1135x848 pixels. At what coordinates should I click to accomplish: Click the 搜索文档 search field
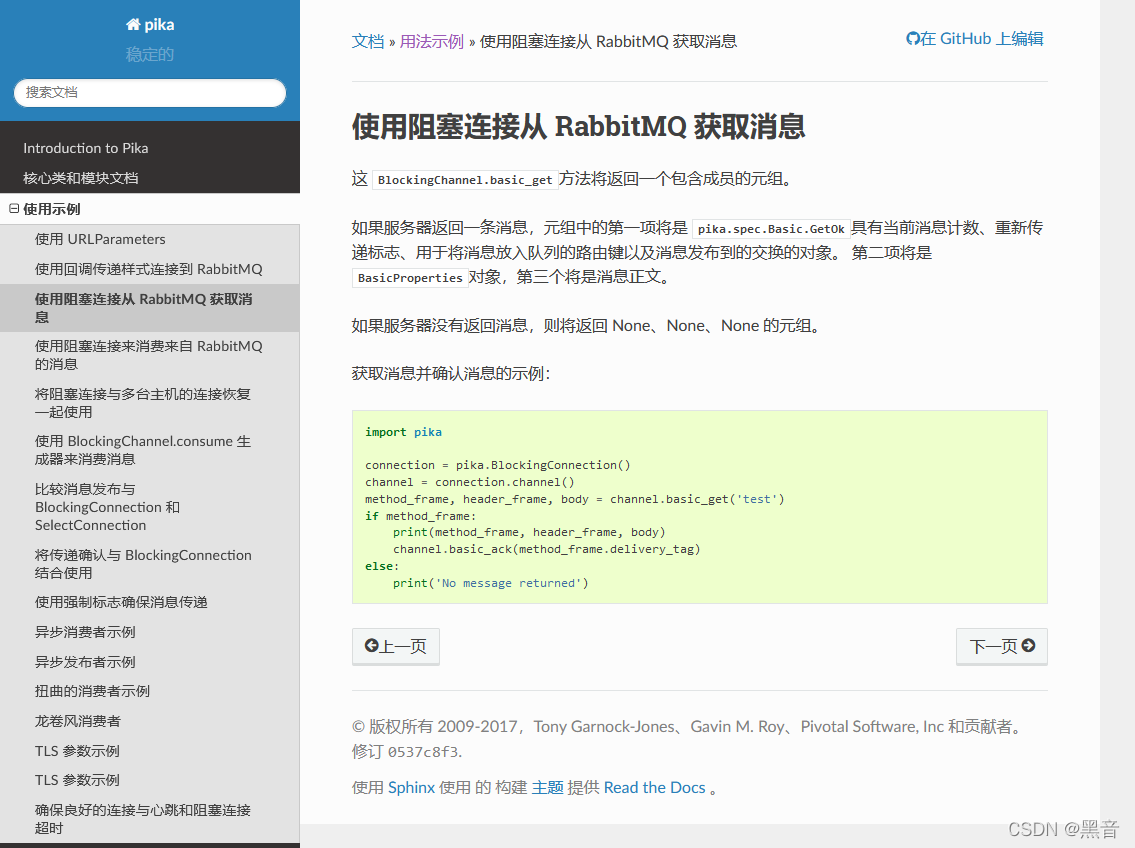click(149, 91)
